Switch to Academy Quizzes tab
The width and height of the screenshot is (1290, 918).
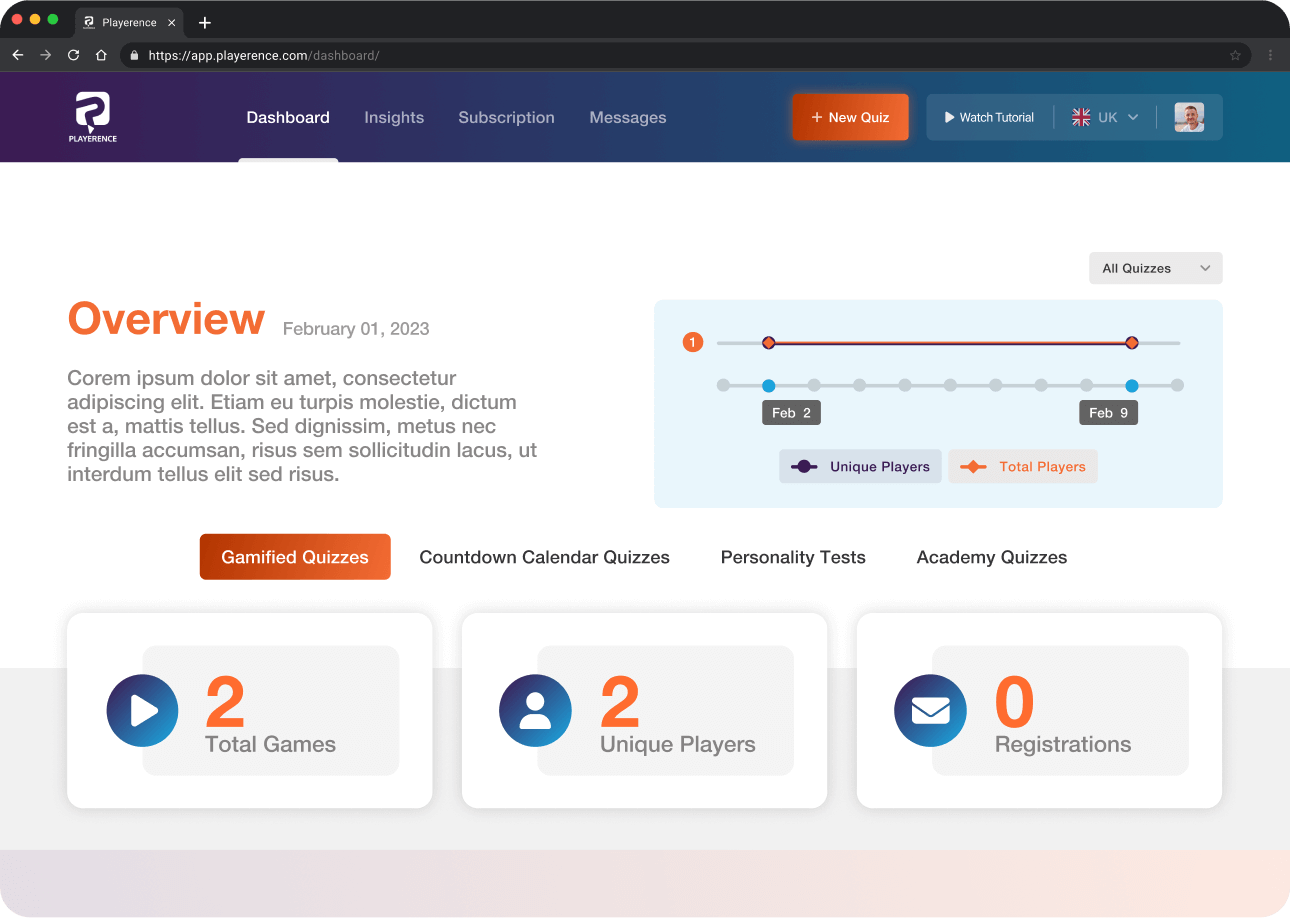tap(992, 557)
